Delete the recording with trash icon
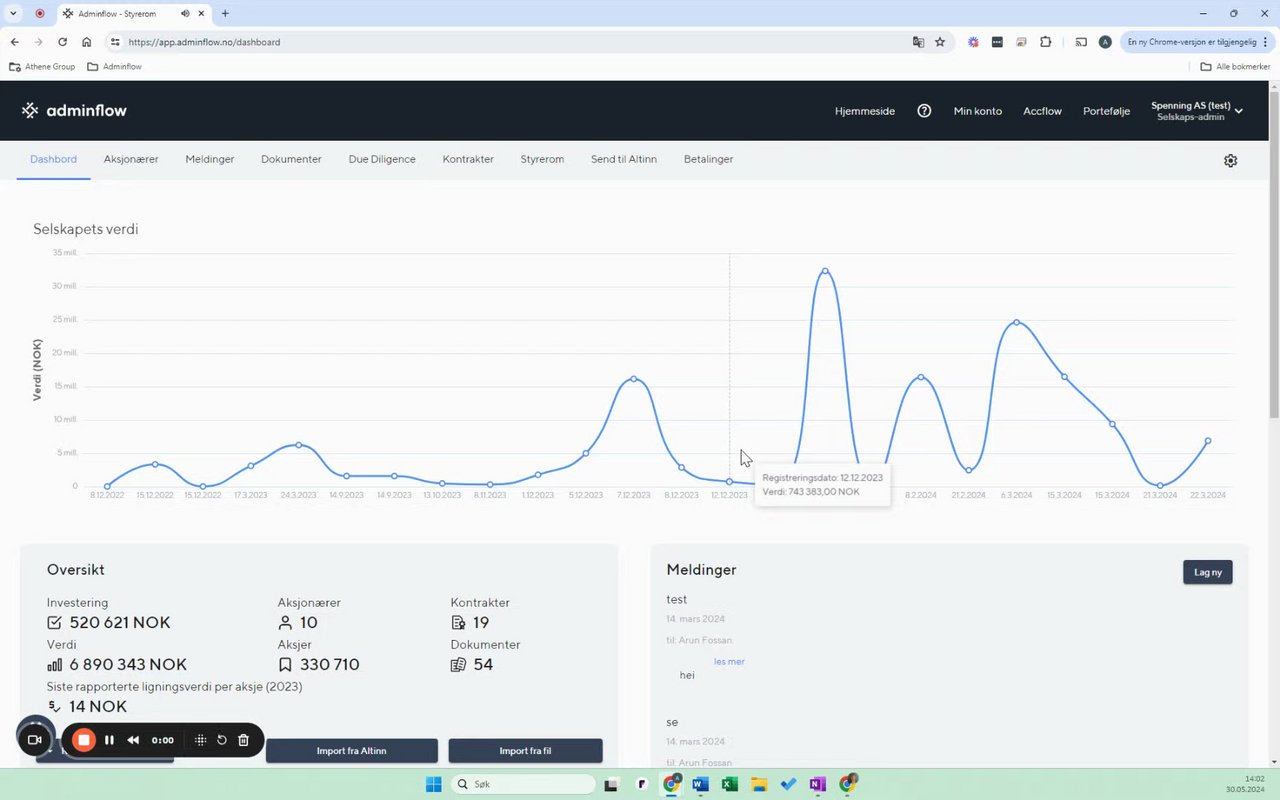Viewport: 1280px width, 800px height. 243,740
